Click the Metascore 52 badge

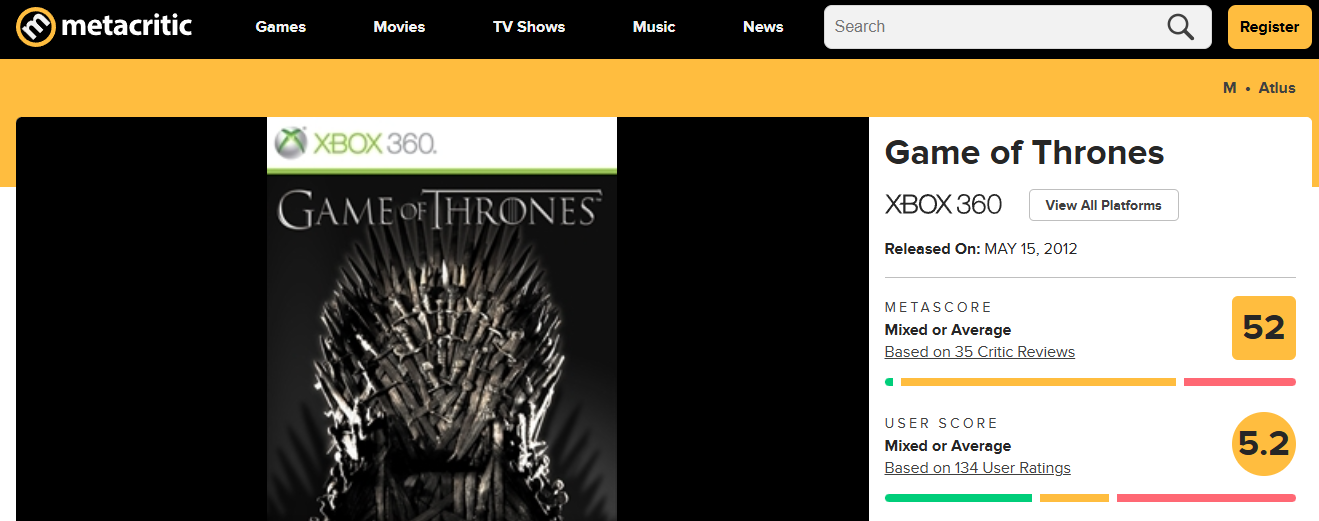pyautogui.click(x=1264, y=328)
